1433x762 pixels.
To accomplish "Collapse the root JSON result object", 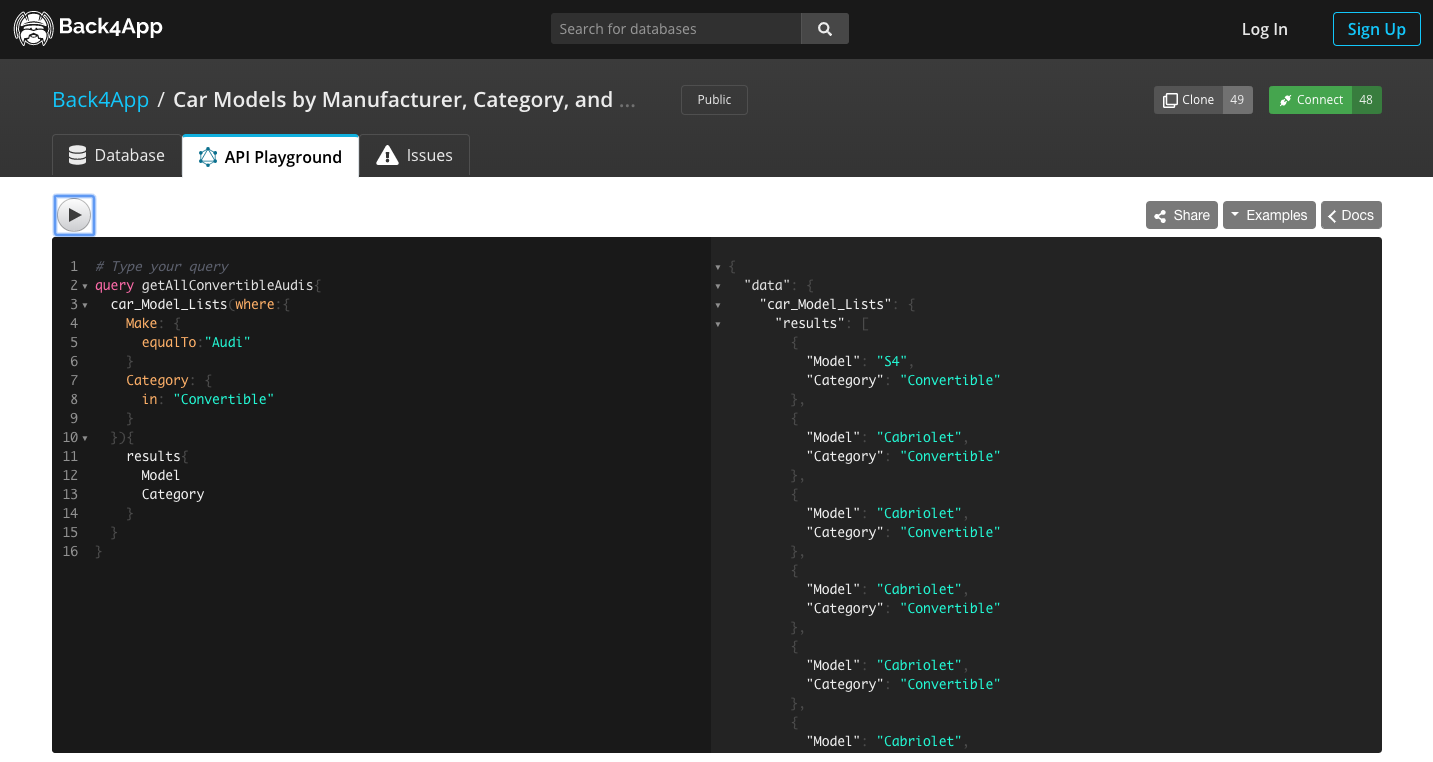I will point(718,267).
